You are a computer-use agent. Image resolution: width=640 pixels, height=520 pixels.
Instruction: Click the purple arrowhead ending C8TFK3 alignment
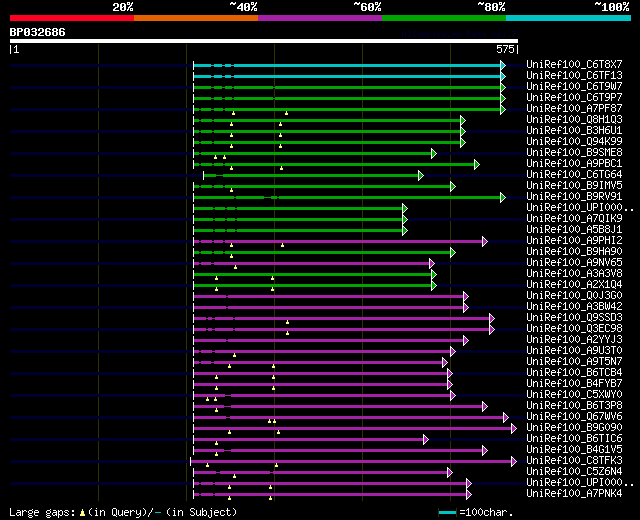[x=514, y=462]
